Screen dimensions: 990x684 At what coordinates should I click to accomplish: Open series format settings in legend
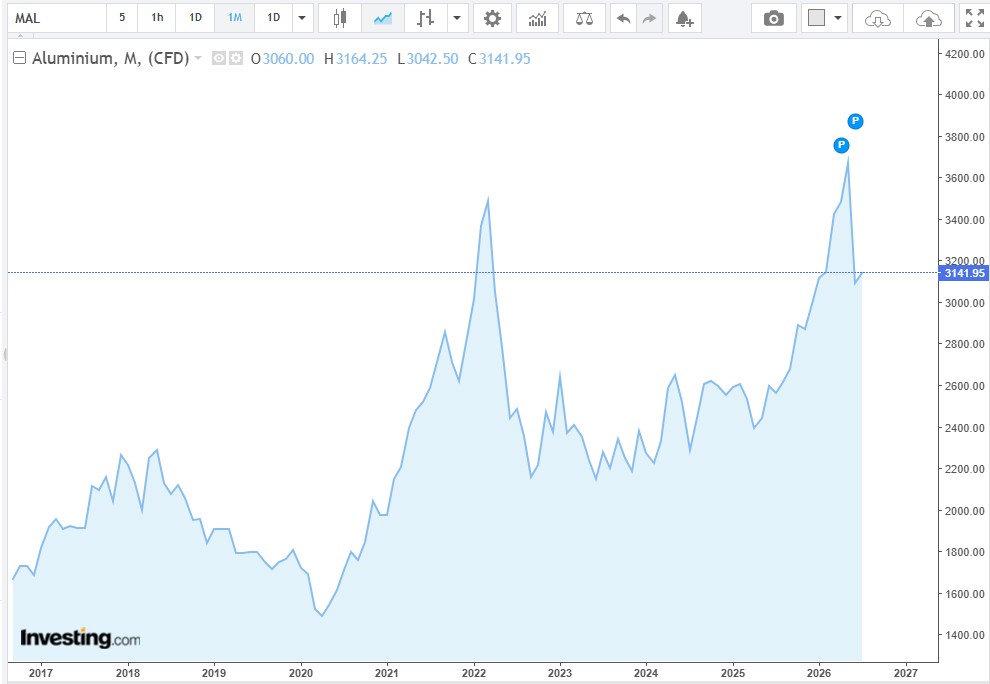(236, 58)
